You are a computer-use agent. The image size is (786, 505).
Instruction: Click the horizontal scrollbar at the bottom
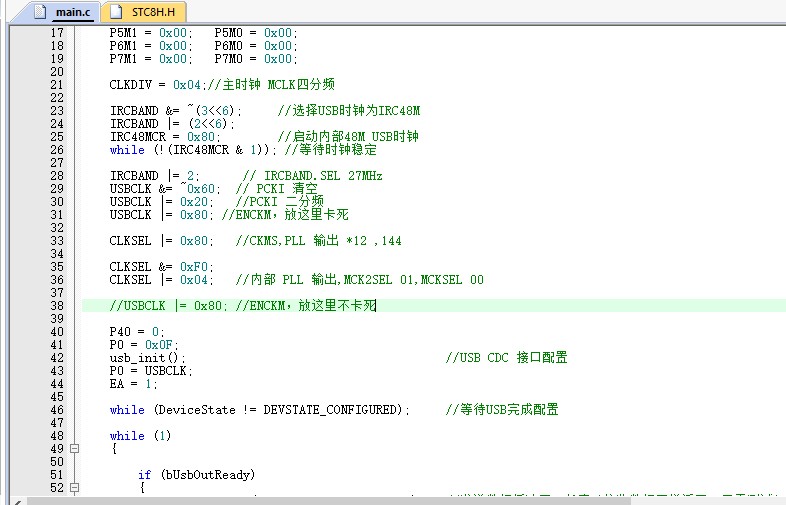pyautogui.click(x=328, y=501)
